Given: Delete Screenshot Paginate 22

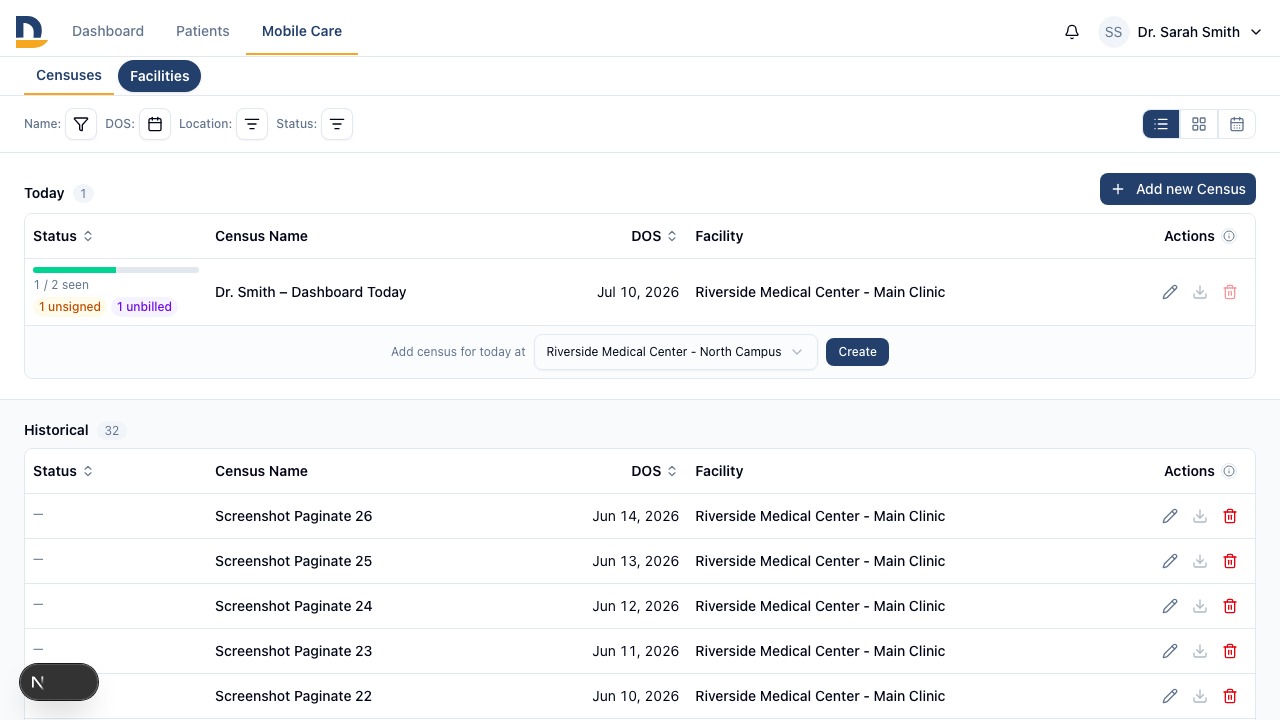Looking at the screenshot, I should coord(1230,696).
